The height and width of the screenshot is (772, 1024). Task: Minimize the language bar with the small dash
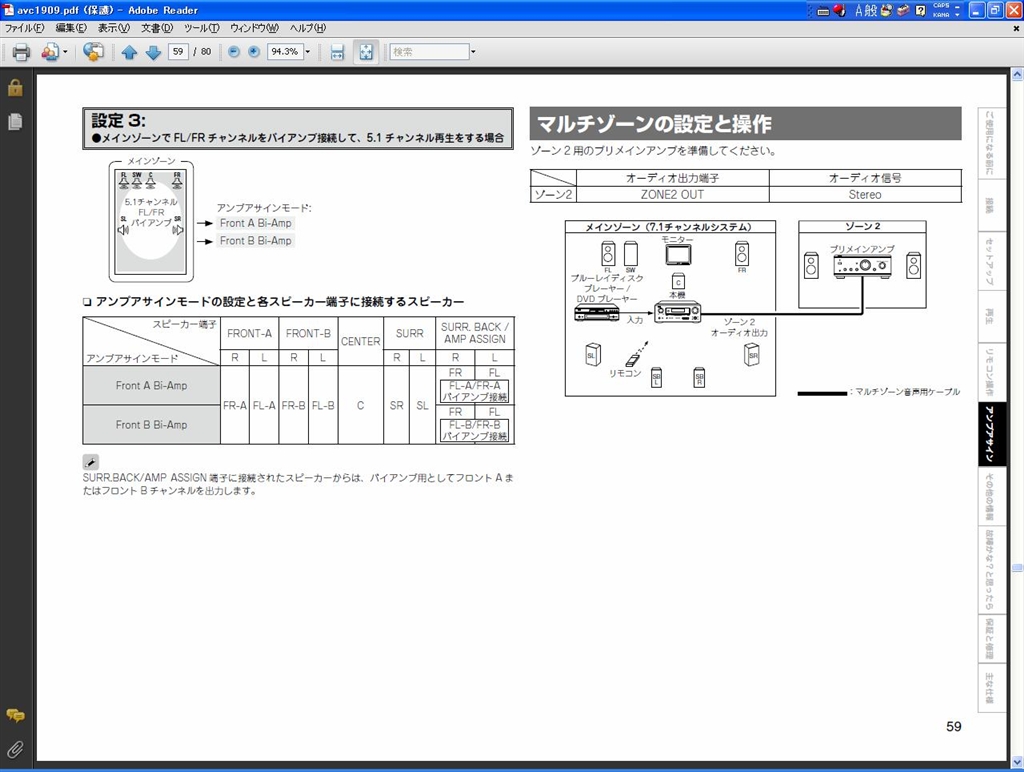(957, 6)
